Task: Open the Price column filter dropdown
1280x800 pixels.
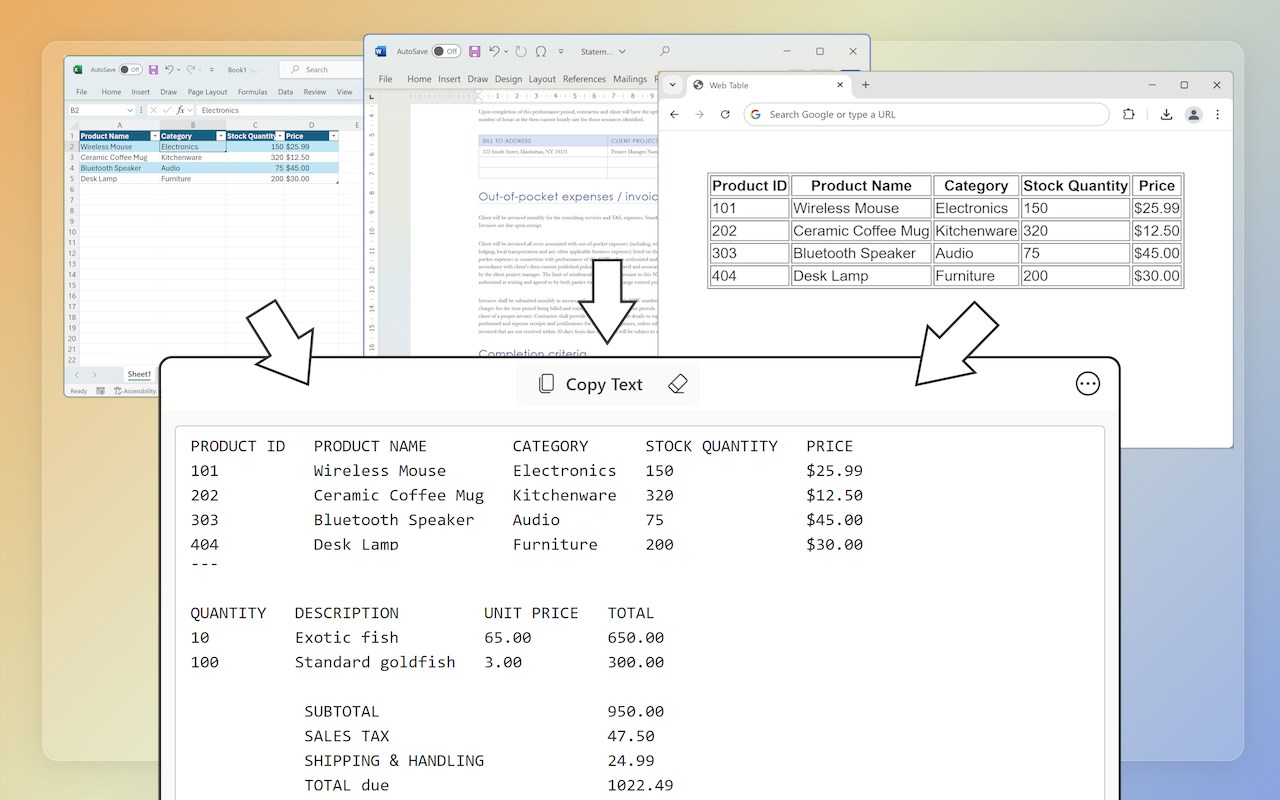Action: (334, 136)
